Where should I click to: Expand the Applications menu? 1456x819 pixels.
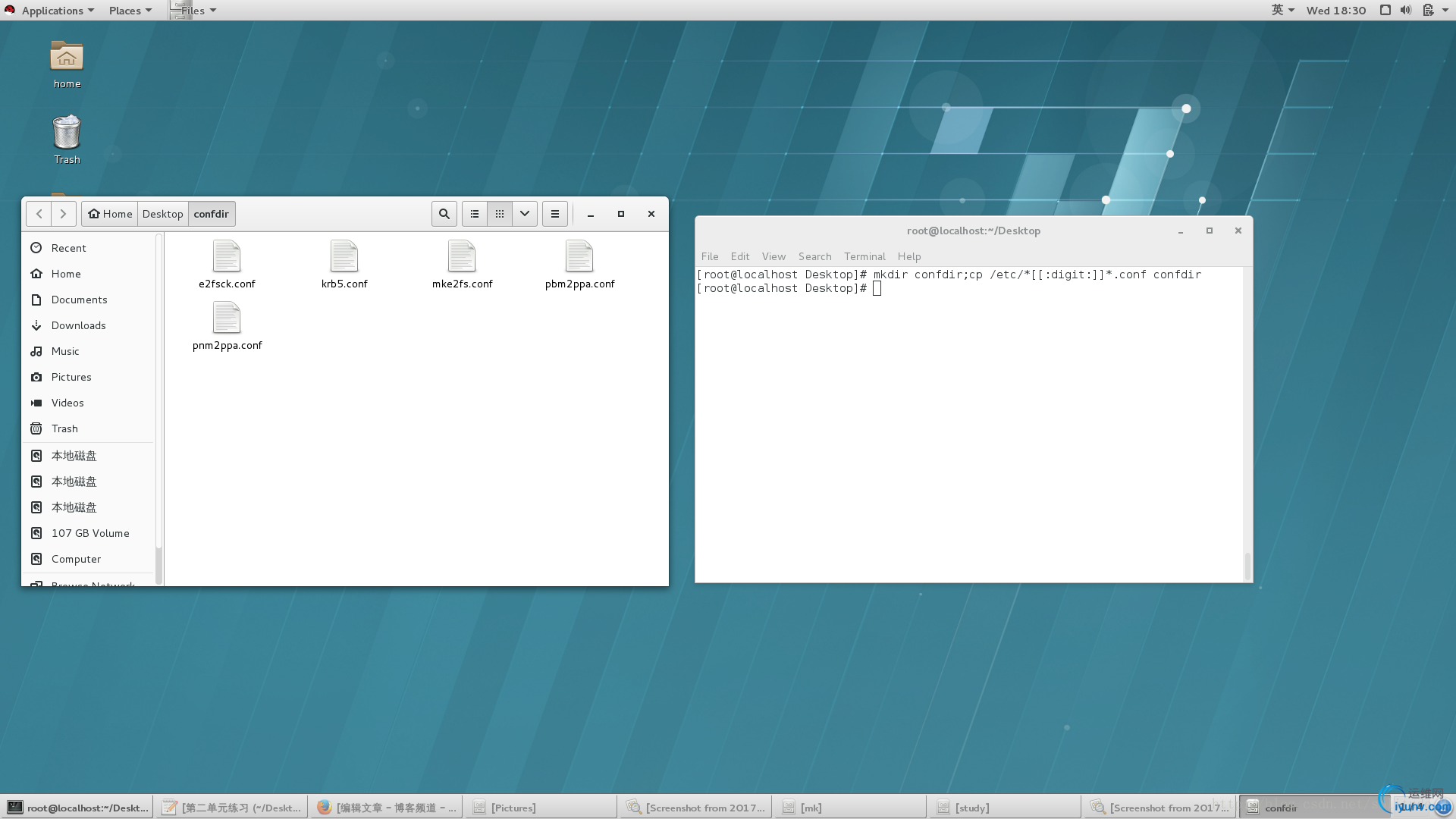58,10
